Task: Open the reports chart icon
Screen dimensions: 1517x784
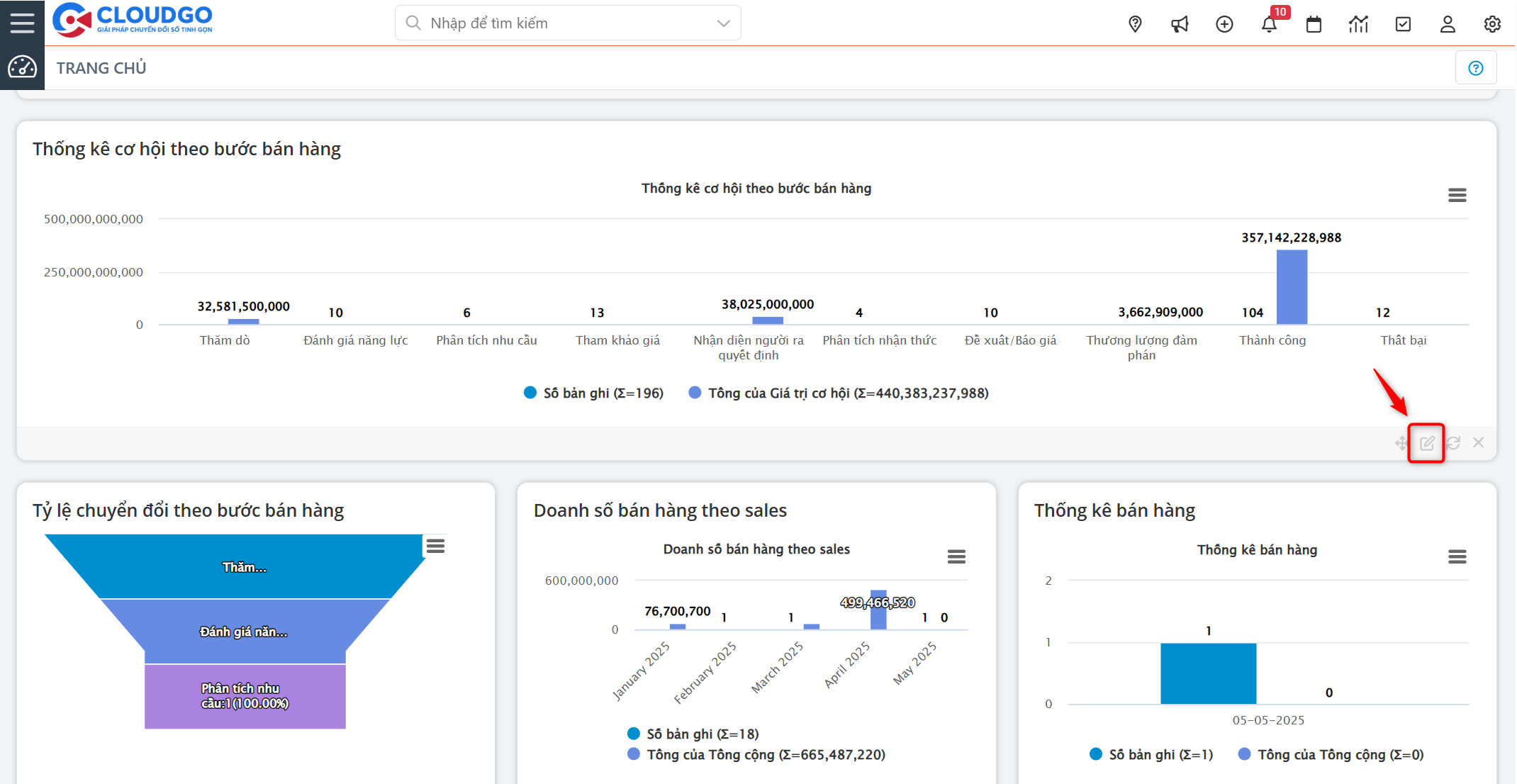Action: [1358, 24]
